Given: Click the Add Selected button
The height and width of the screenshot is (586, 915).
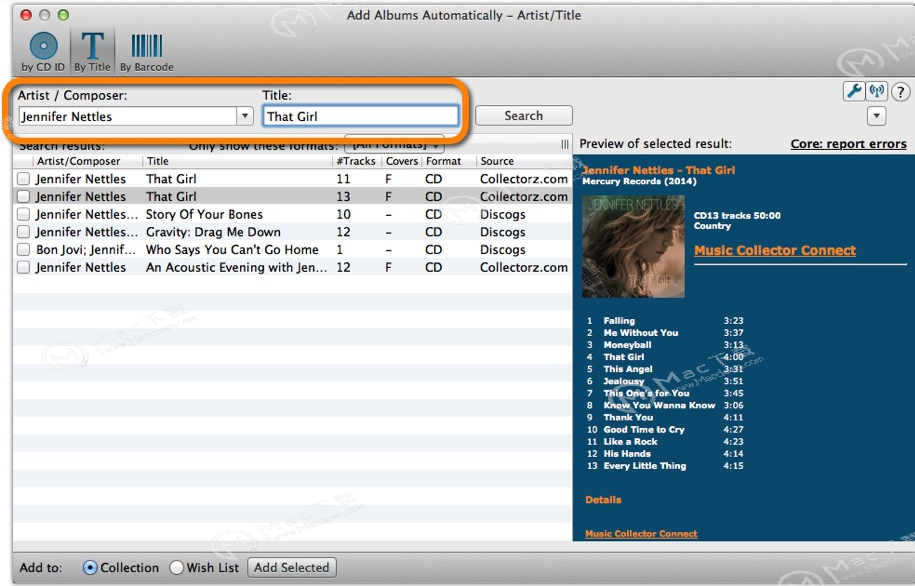Looking at the screenshot, I should [x=292, y=567].
